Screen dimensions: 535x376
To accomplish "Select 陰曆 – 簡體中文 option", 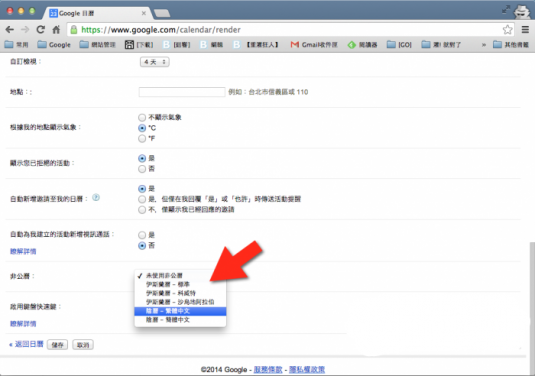I will 180,320.
